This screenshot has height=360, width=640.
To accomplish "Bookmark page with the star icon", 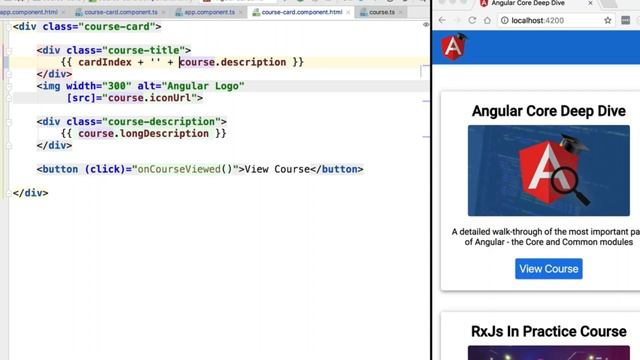I will [608, 20].
